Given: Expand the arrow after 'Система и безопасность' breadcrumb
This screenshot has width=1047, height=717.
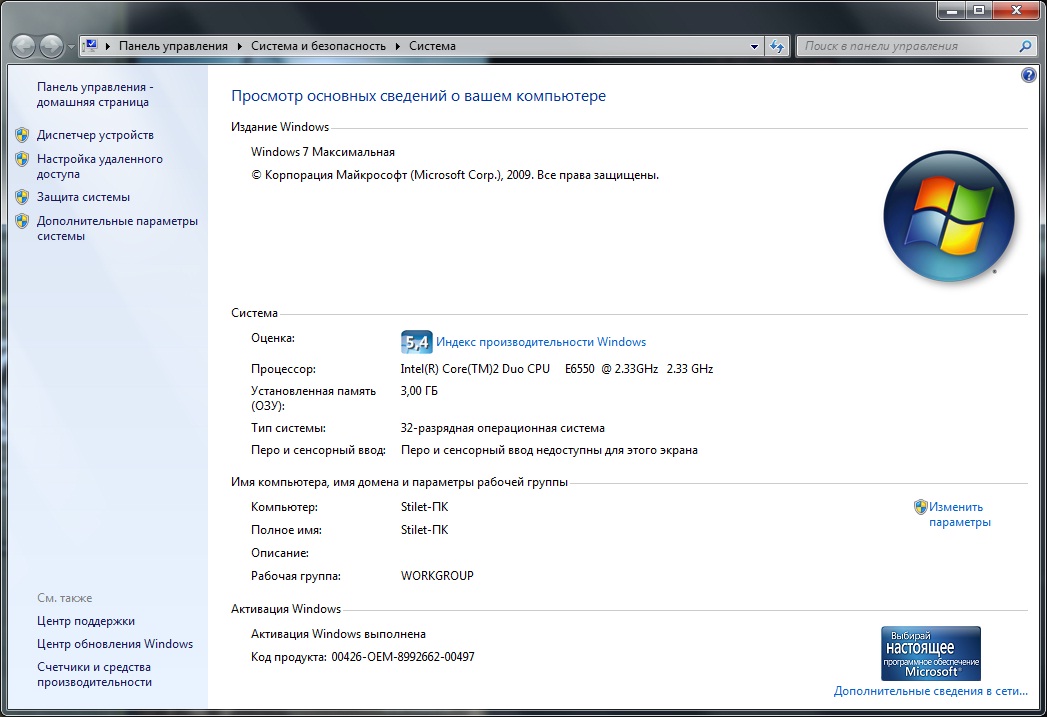Looking at the screenshot, I should [397, 46].
